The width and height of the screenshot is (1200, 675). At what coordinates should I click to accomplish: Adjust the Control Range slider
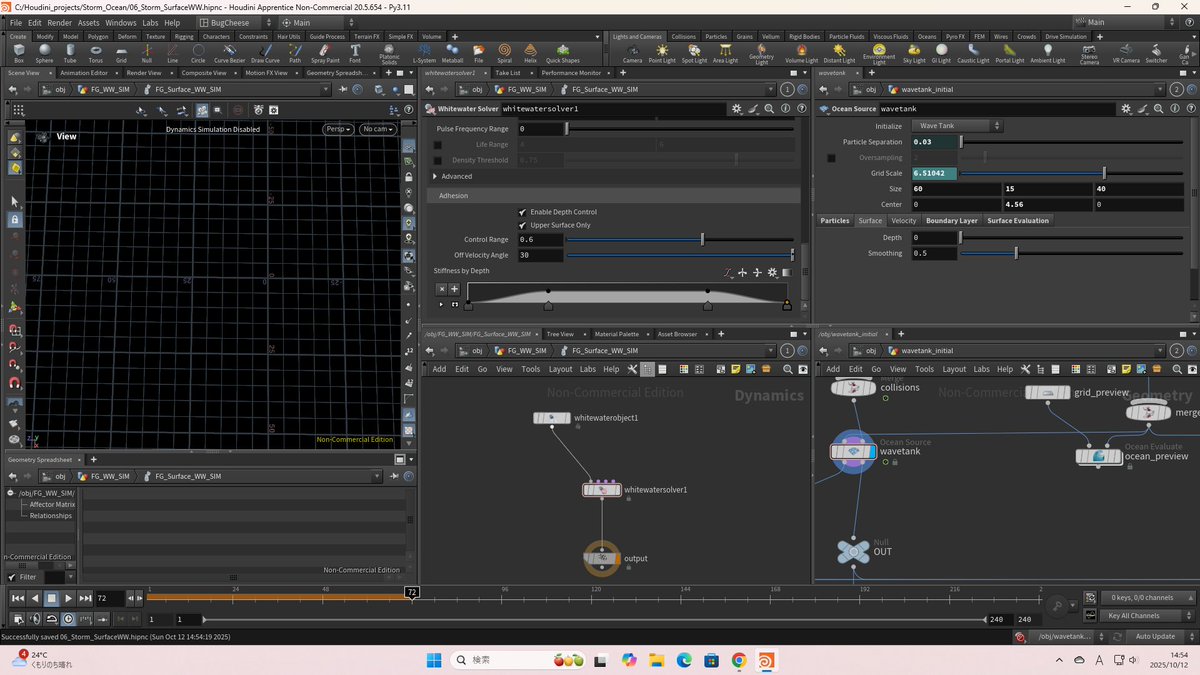pyautogui.click(x=679, y=240)
